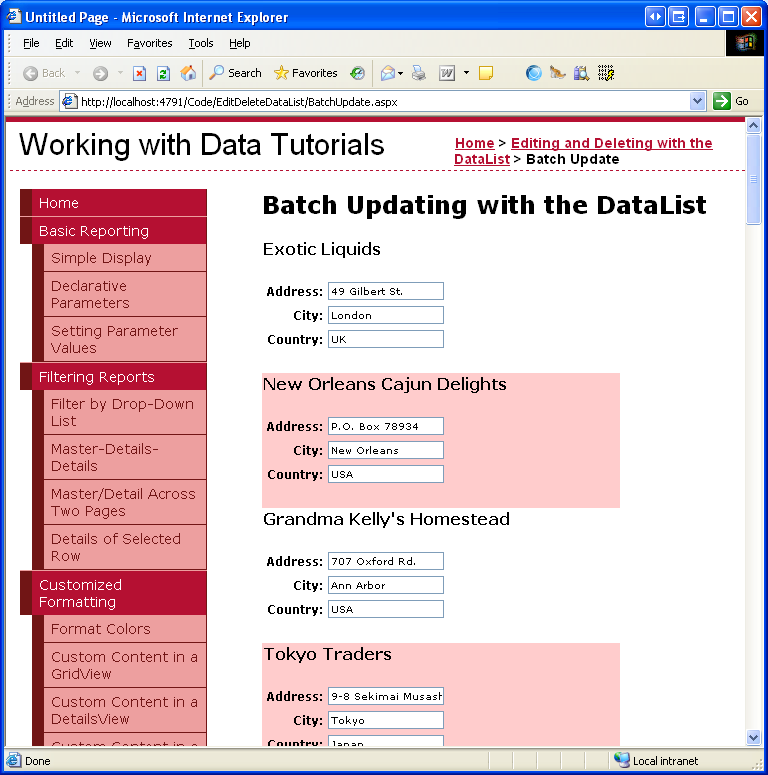The width and height of the screenshot is (768, 775).
Task: Expand the address bar dropdown
Action: [x=698, y=101]
